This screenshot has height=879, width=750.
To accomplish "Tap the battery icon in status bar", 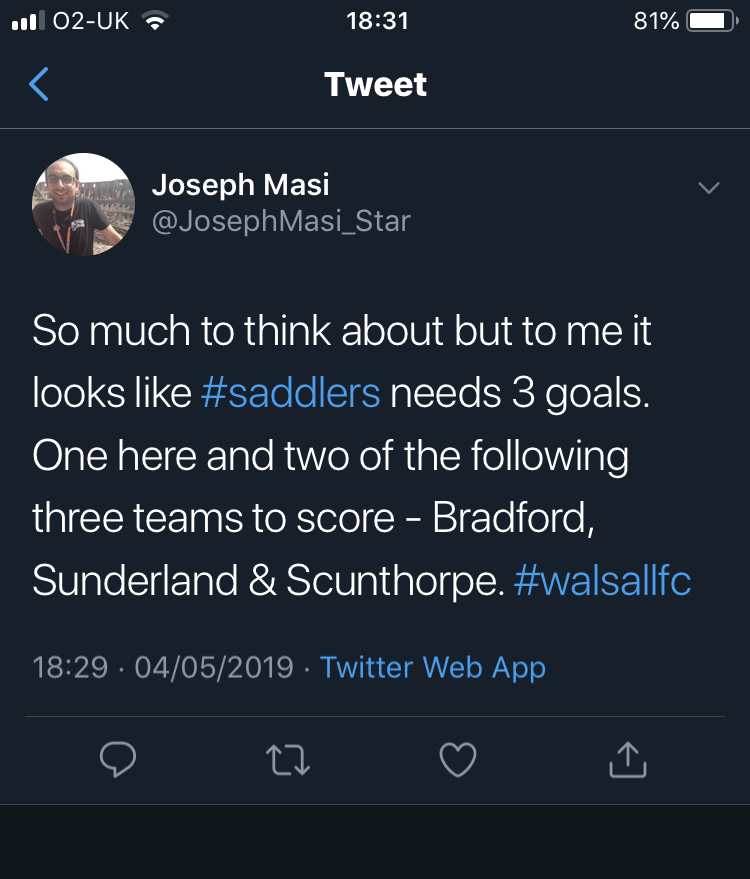I will [712, 21].
